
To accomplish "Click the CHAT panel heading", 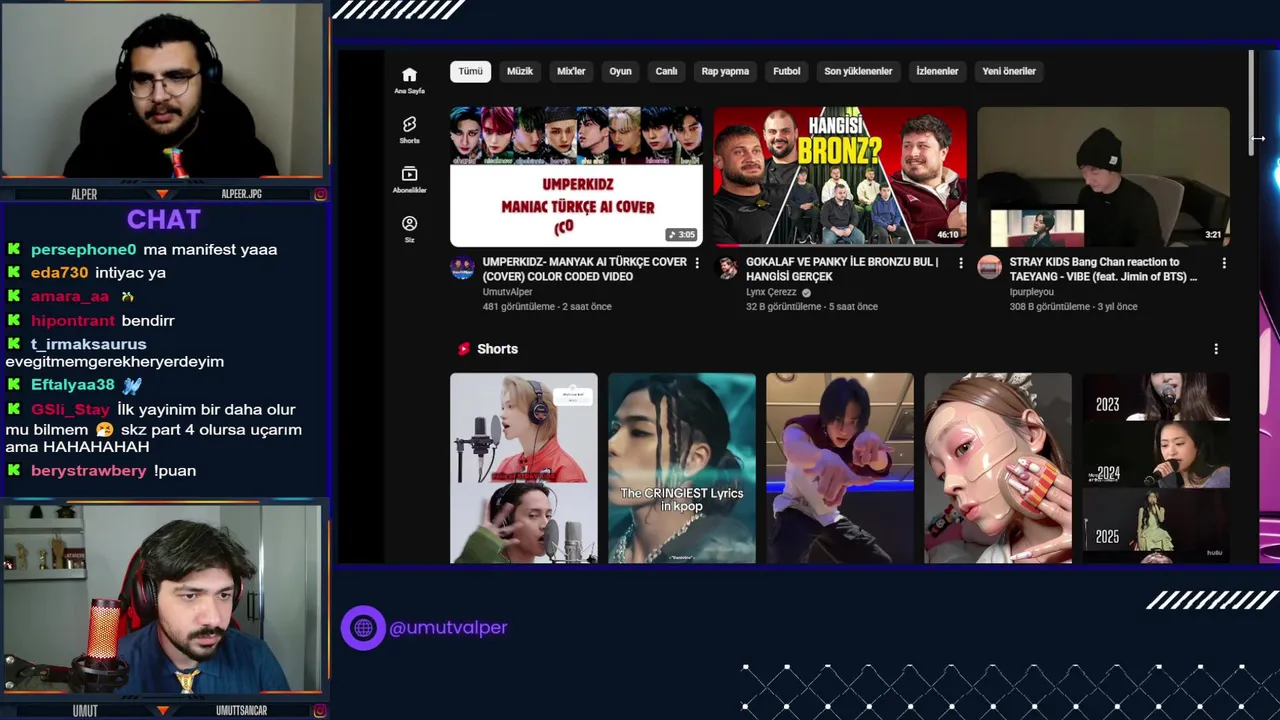I will click(x=164, y=219).
